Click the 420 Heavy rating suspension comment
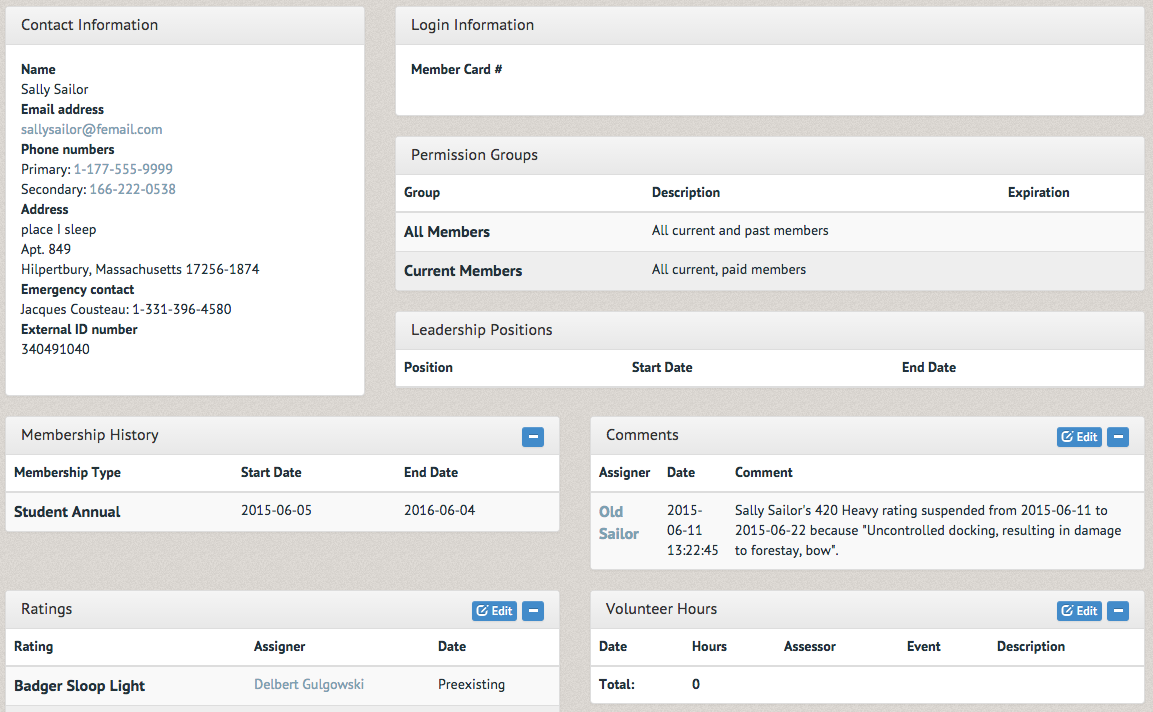 (928, 530)
